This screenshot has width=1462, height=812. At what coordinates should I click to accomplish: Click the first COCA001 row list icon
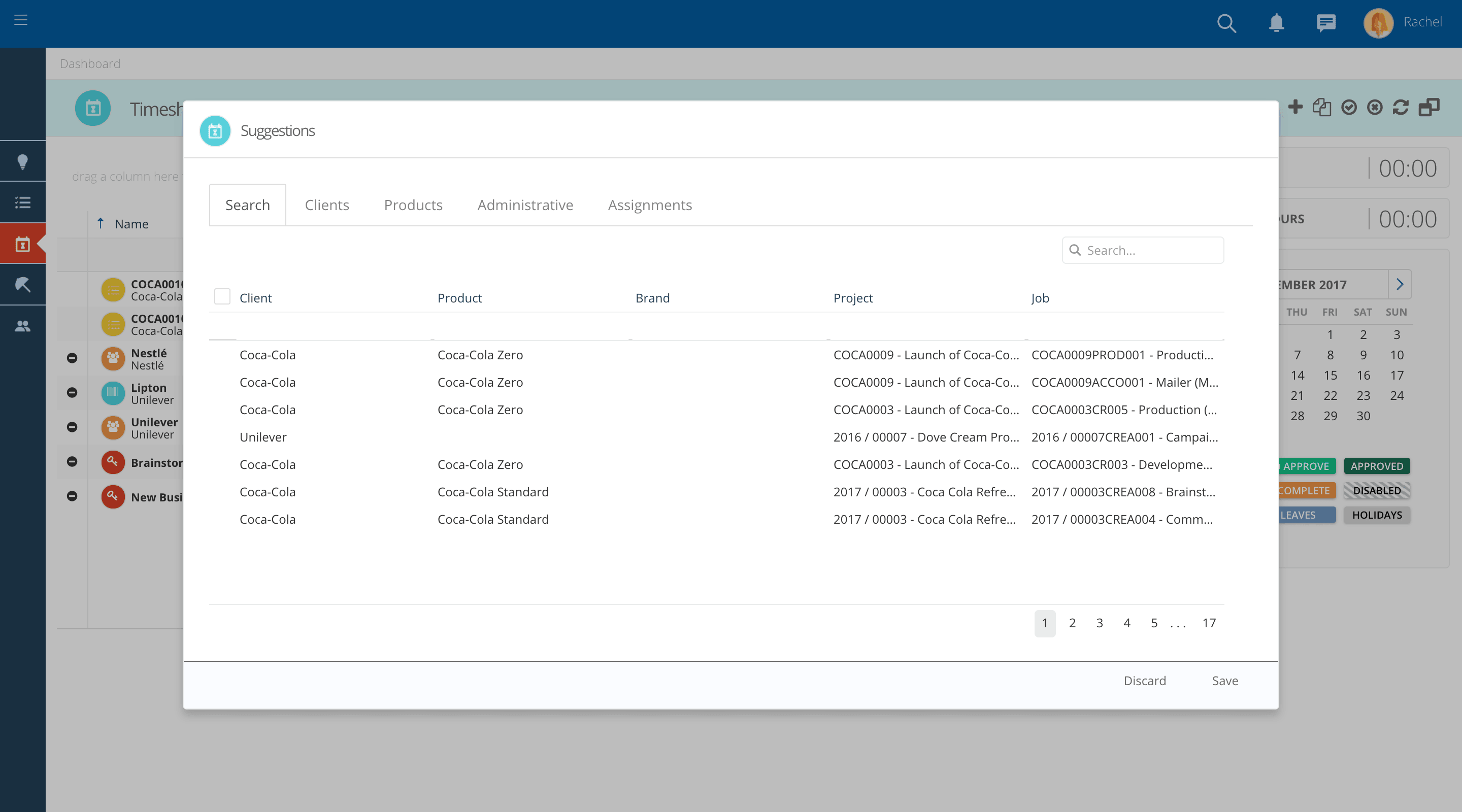click(x=113, y=290)
